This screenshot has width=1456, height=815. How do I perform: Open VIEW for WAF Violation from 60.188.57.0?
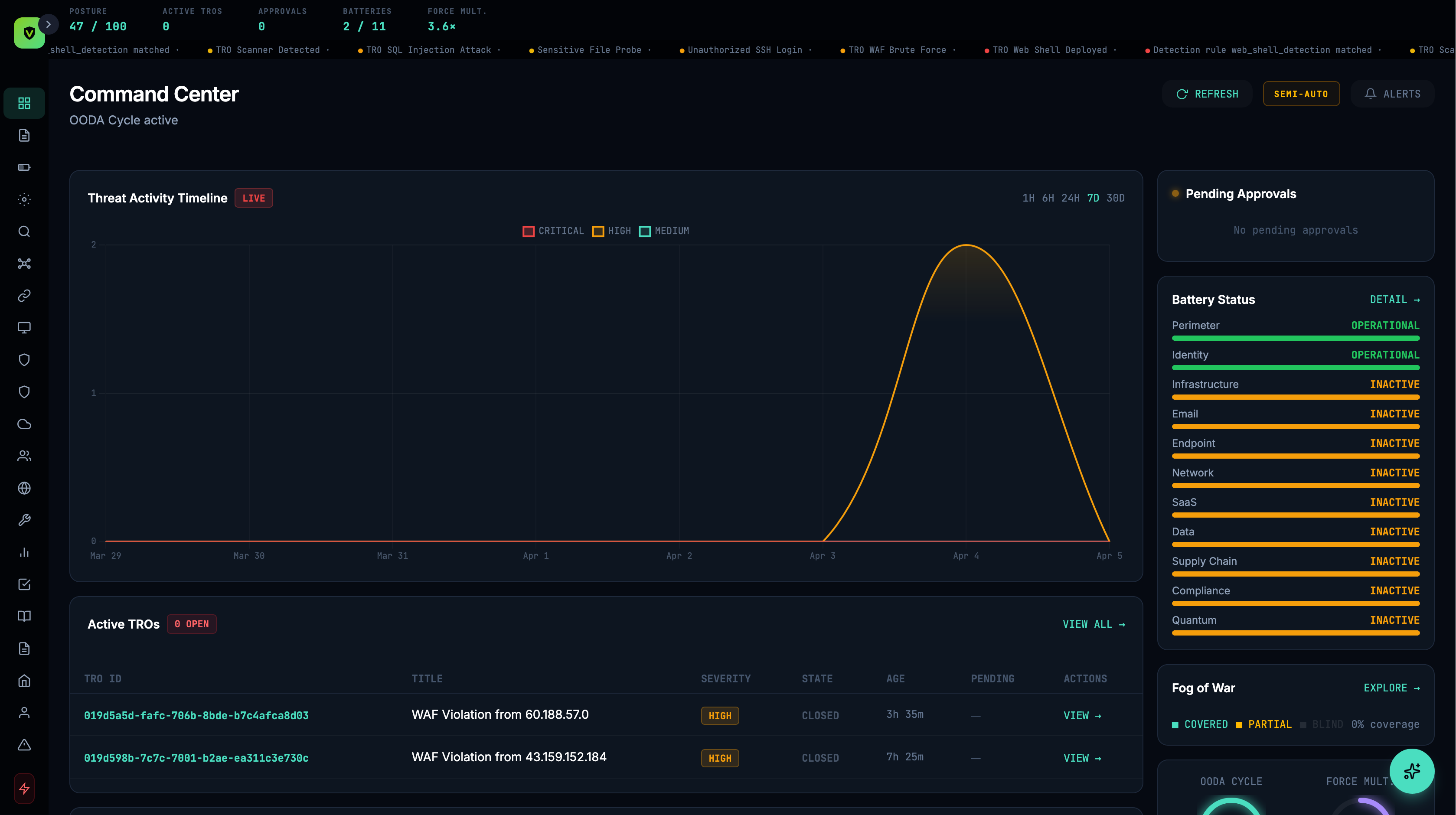[x=1081, y=715]
